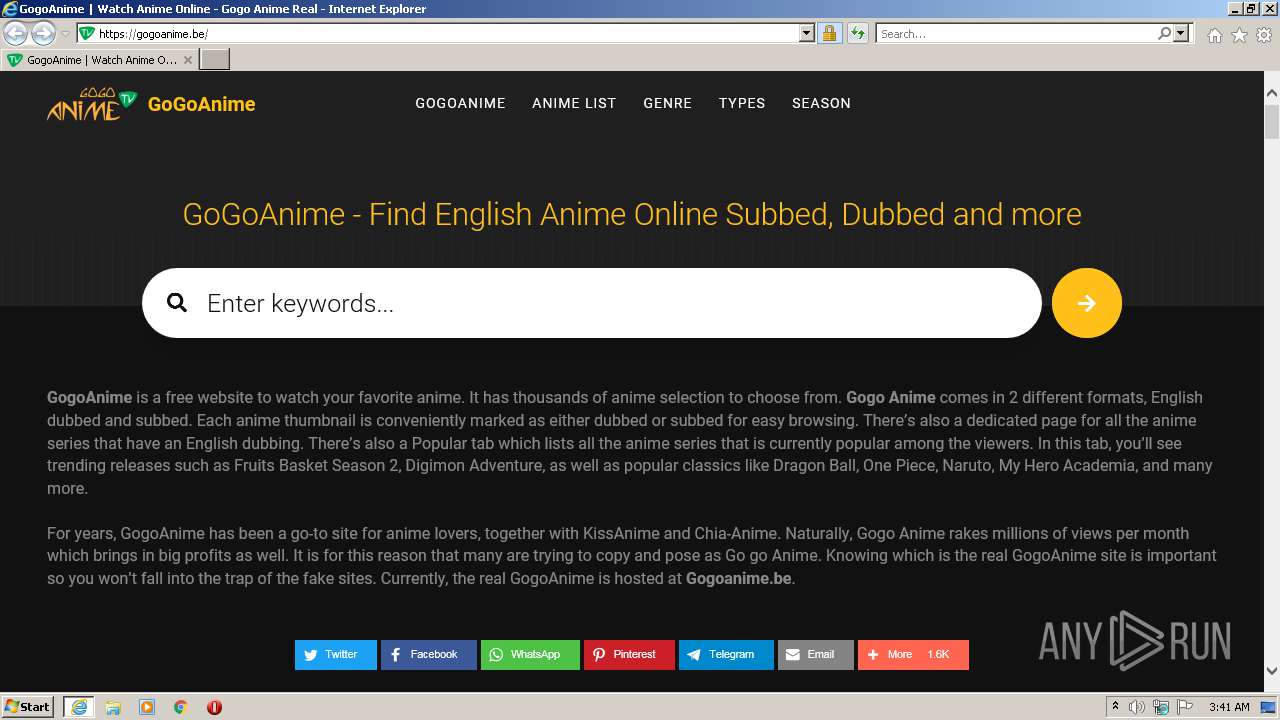
Task: Open Favorites star icon
Action: (x=1239, y=35)
